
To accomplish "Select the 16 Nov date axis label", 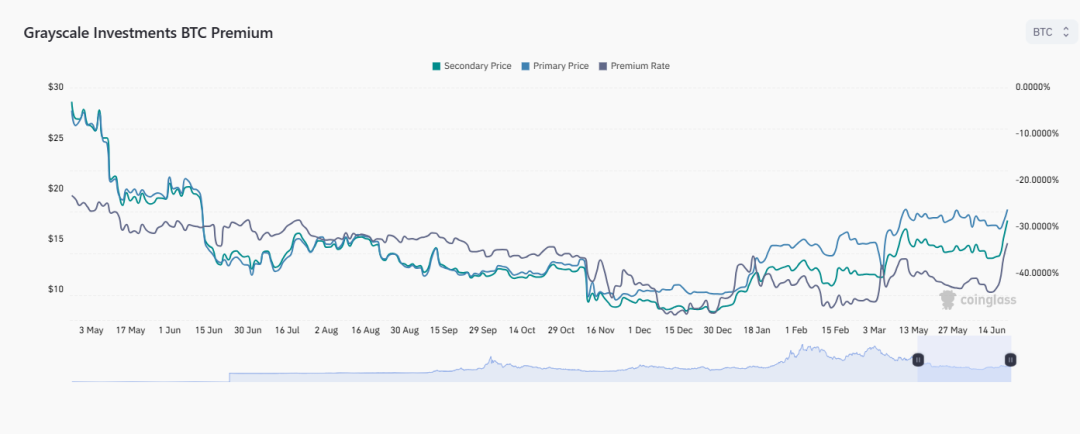I will point(600,330).
